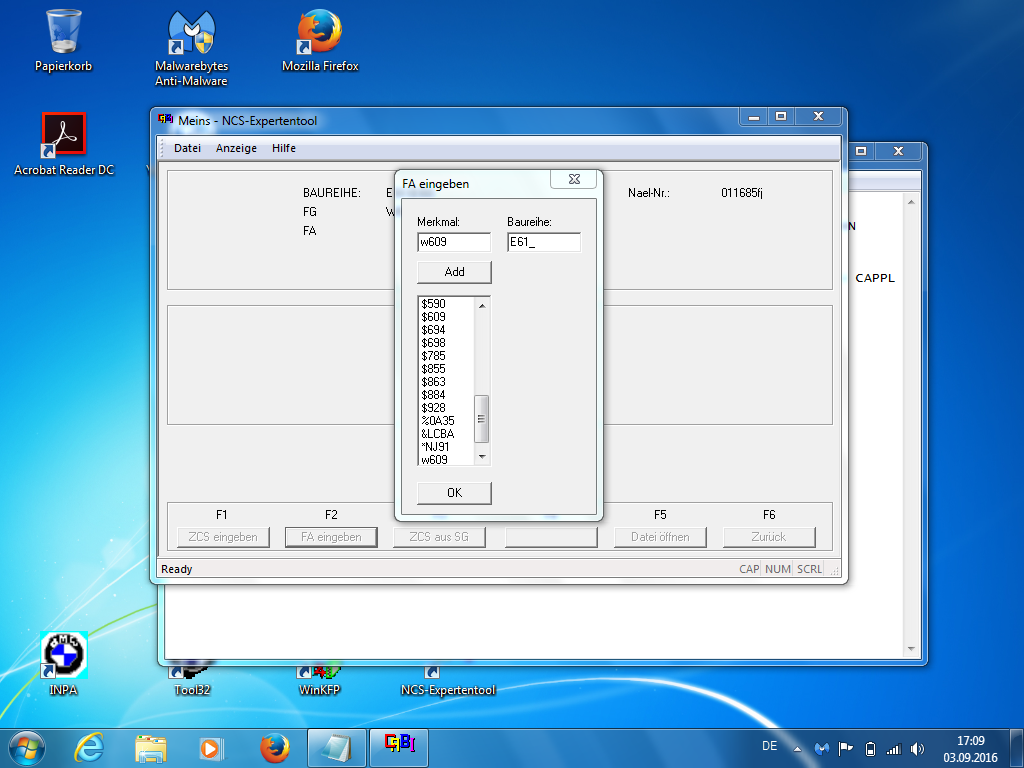Minimize the NCS-Expertentool window
The image size is (1024, 768).
[754, 117]
